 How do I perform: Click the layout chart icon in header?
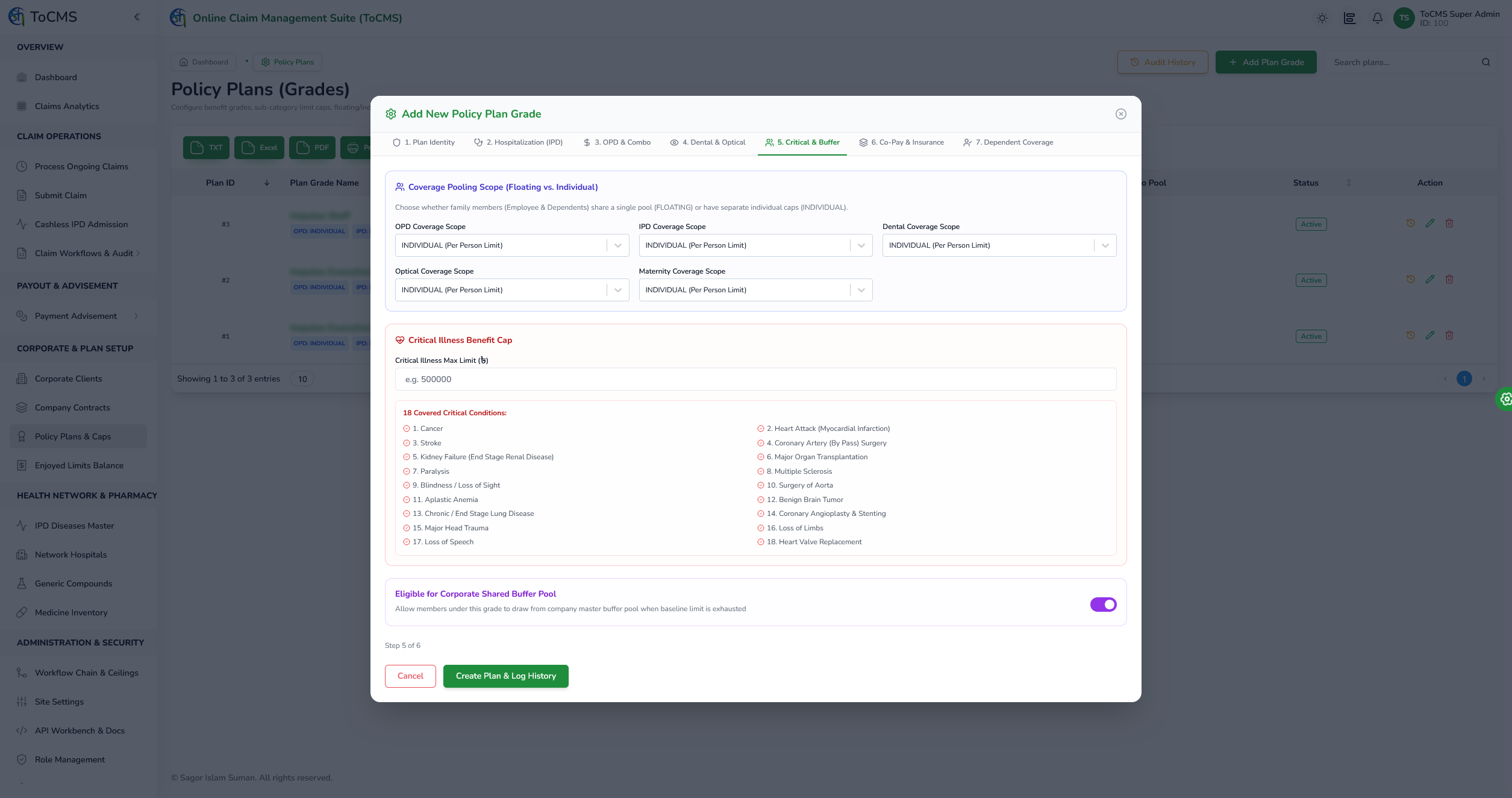(1350, 18)
